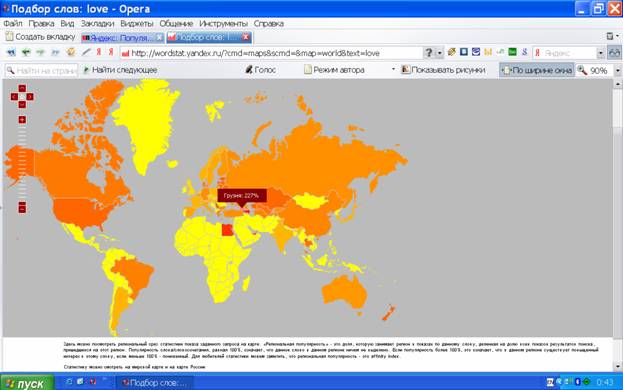Viewport: 623px width, 390px height.
Task: Go forward with the green forward arrow
Action: click(40, 52)
